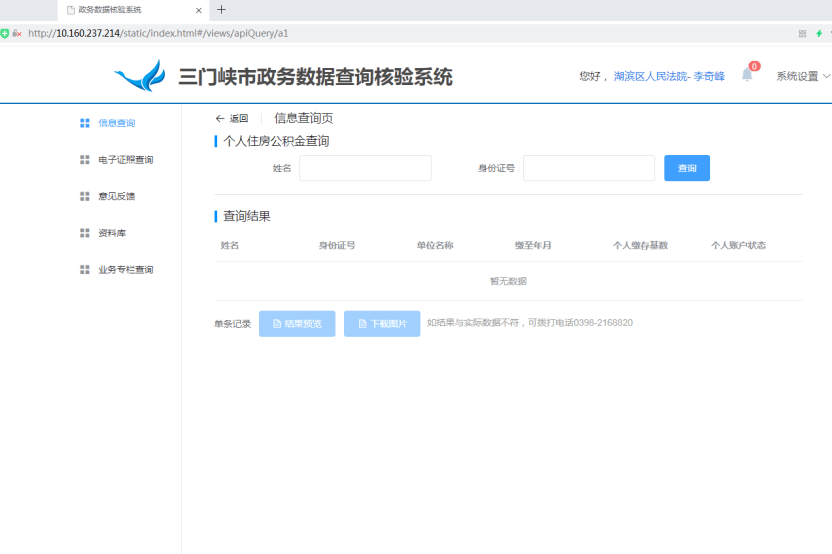The width and height of the screenshot is (832, 554).
Task: Click the 信息查询页 breadcrumb title
Action: 304,118
